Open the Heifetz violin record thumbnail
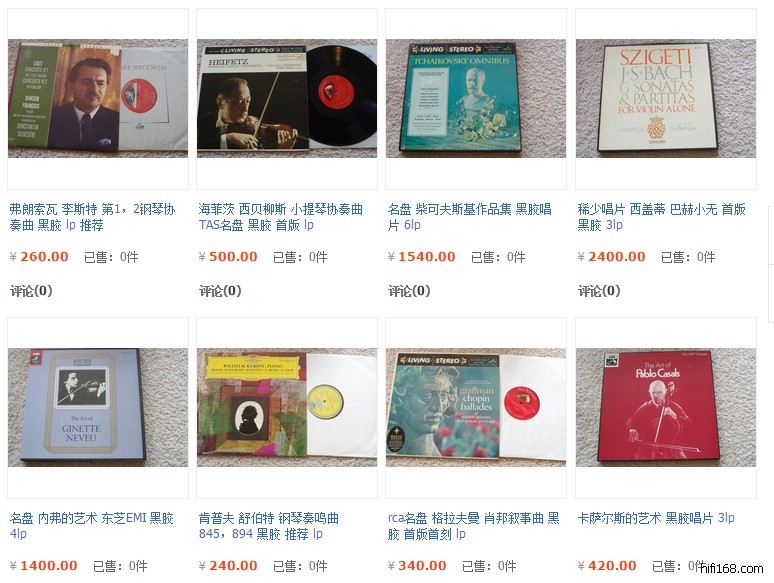Screen dimensions: 774x583 pyautogui.click(x=287, y=99)
